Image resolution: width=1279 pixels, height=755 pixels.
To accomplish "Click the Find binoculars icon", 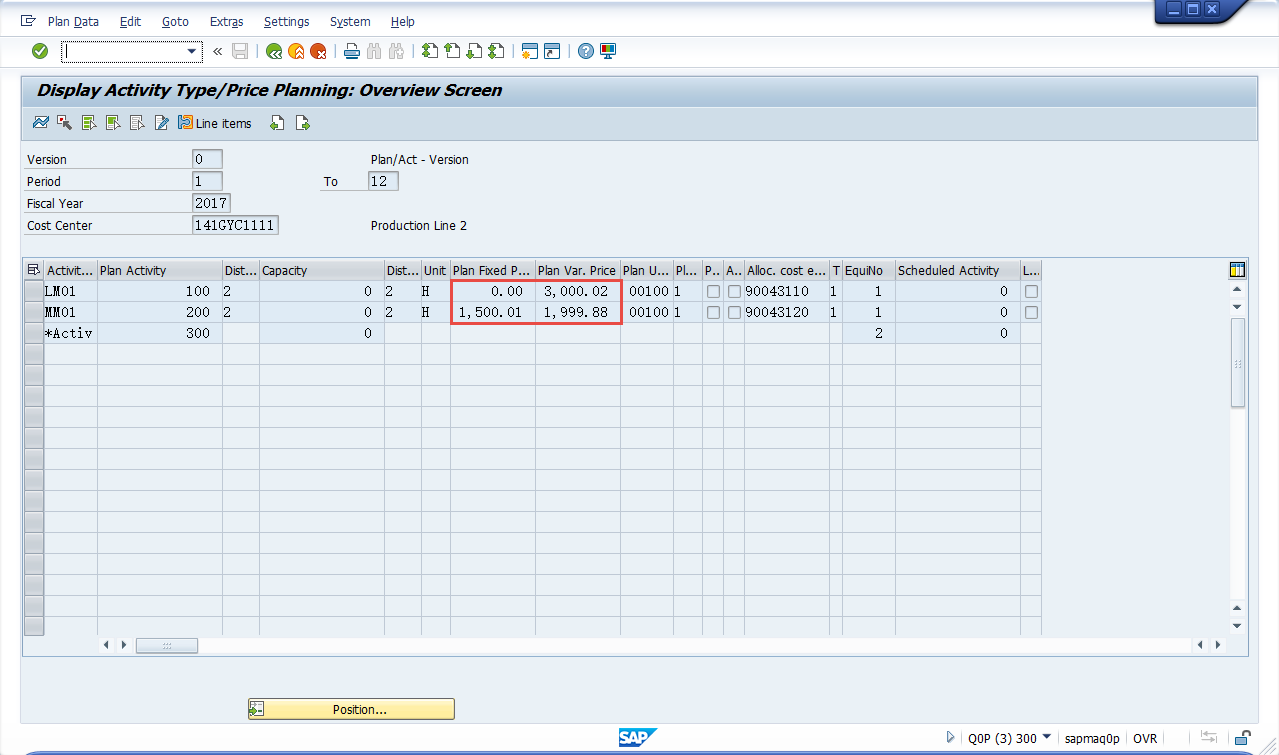I will tap(374, 51).
